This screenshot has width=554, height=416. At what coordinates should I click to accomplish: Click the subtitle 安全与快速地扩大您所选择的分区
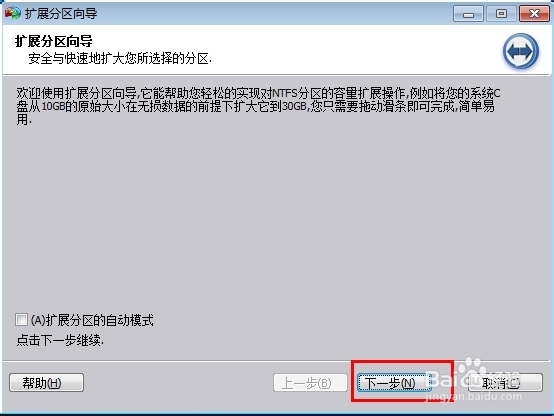coord(120,58)
